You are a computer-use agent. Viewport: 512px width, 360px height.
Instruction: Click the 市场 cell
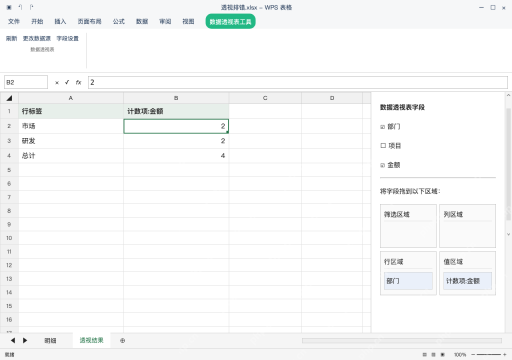click(x=71, y=126)
